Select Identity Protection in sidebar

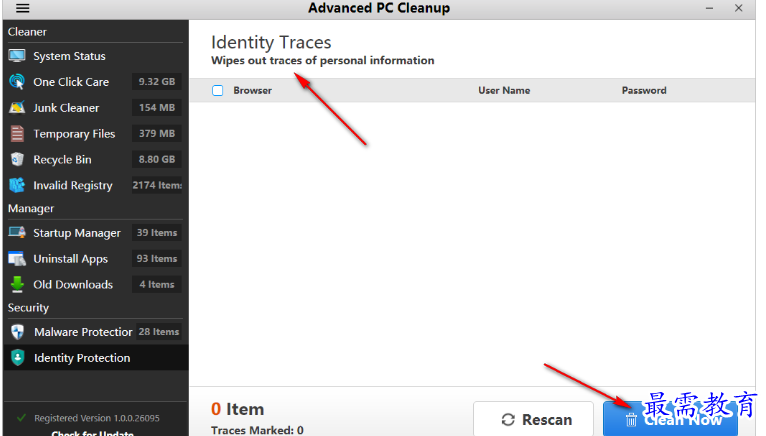[x=96, y=358]
